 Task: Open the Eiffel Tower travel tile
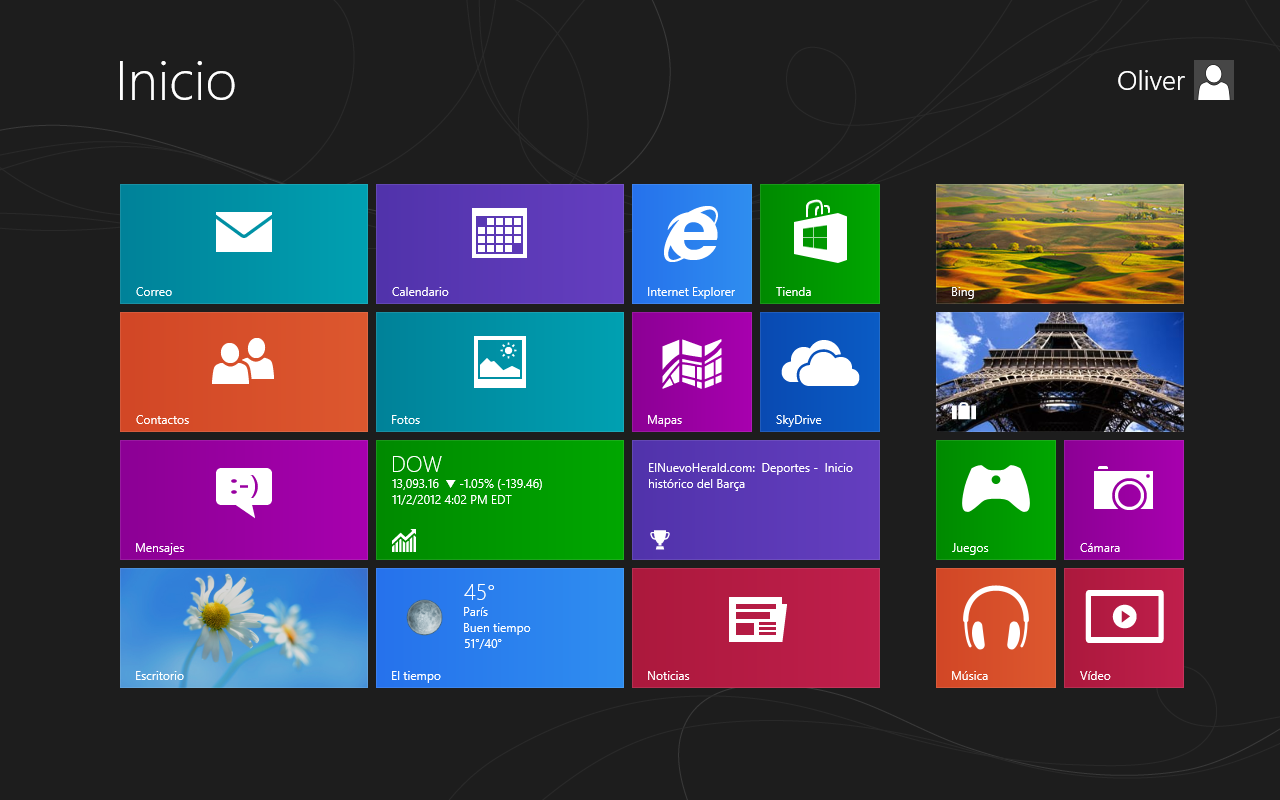1060,372
